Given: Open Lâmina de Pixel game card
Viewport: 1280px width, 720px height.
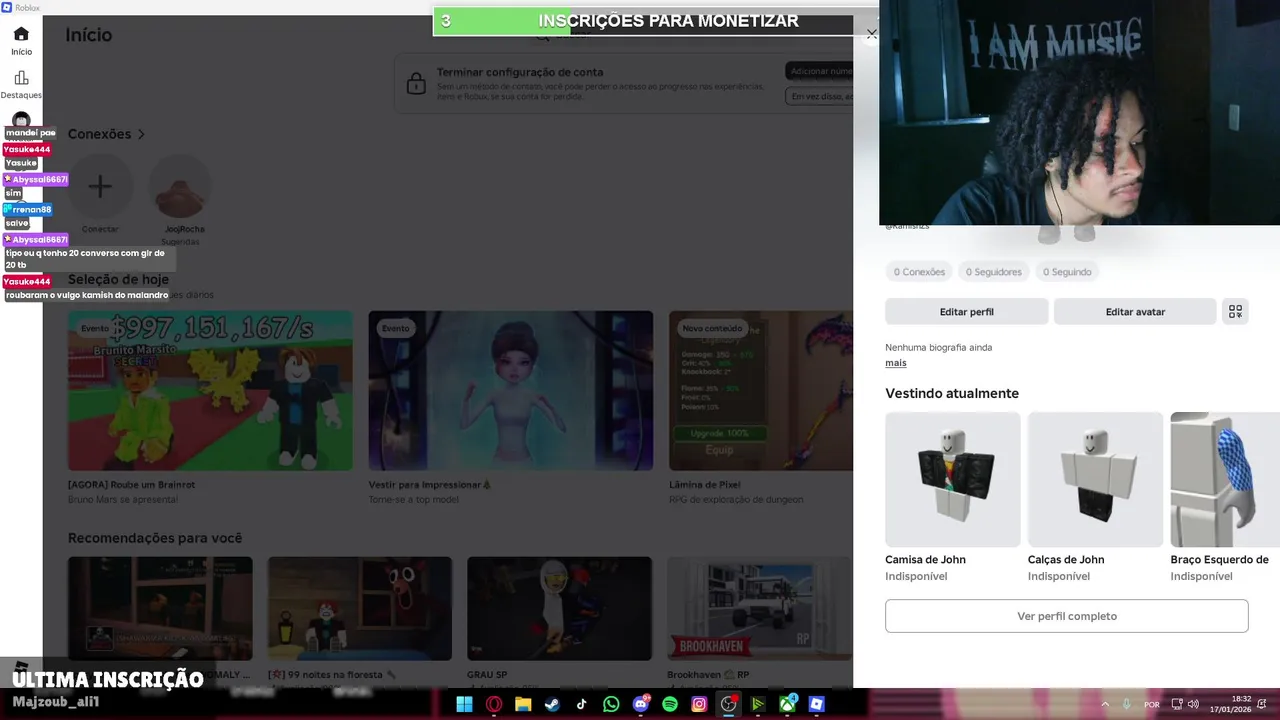Looking at the screenshot, I should [x=761, y=391].
